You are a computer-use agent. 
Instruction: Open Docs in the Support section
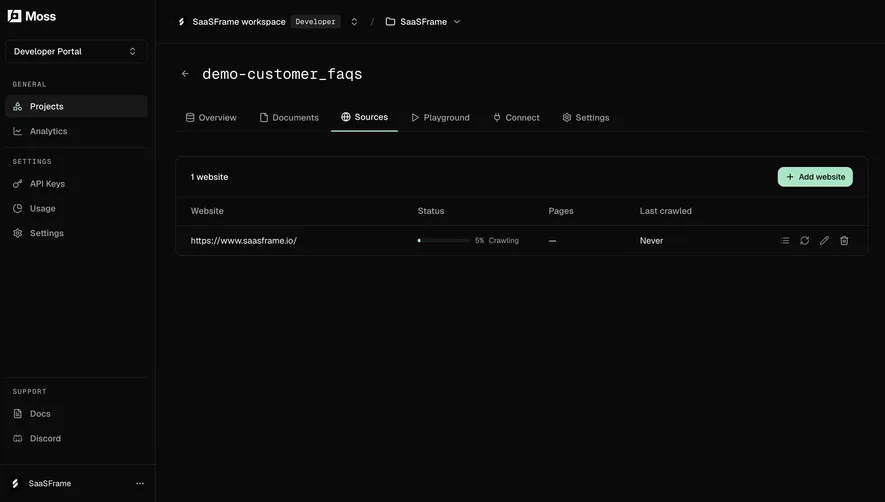point(76,414)
